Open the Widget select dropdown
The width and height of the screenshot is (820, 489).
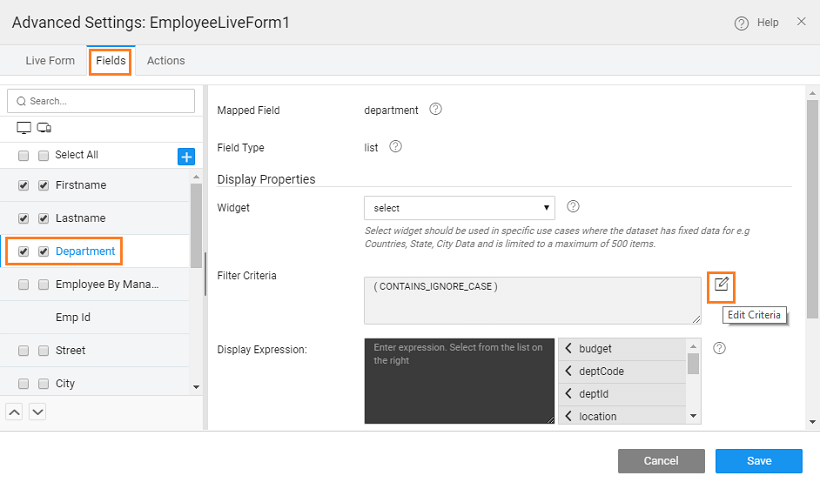pyautogui.click(x=459, y=208)
